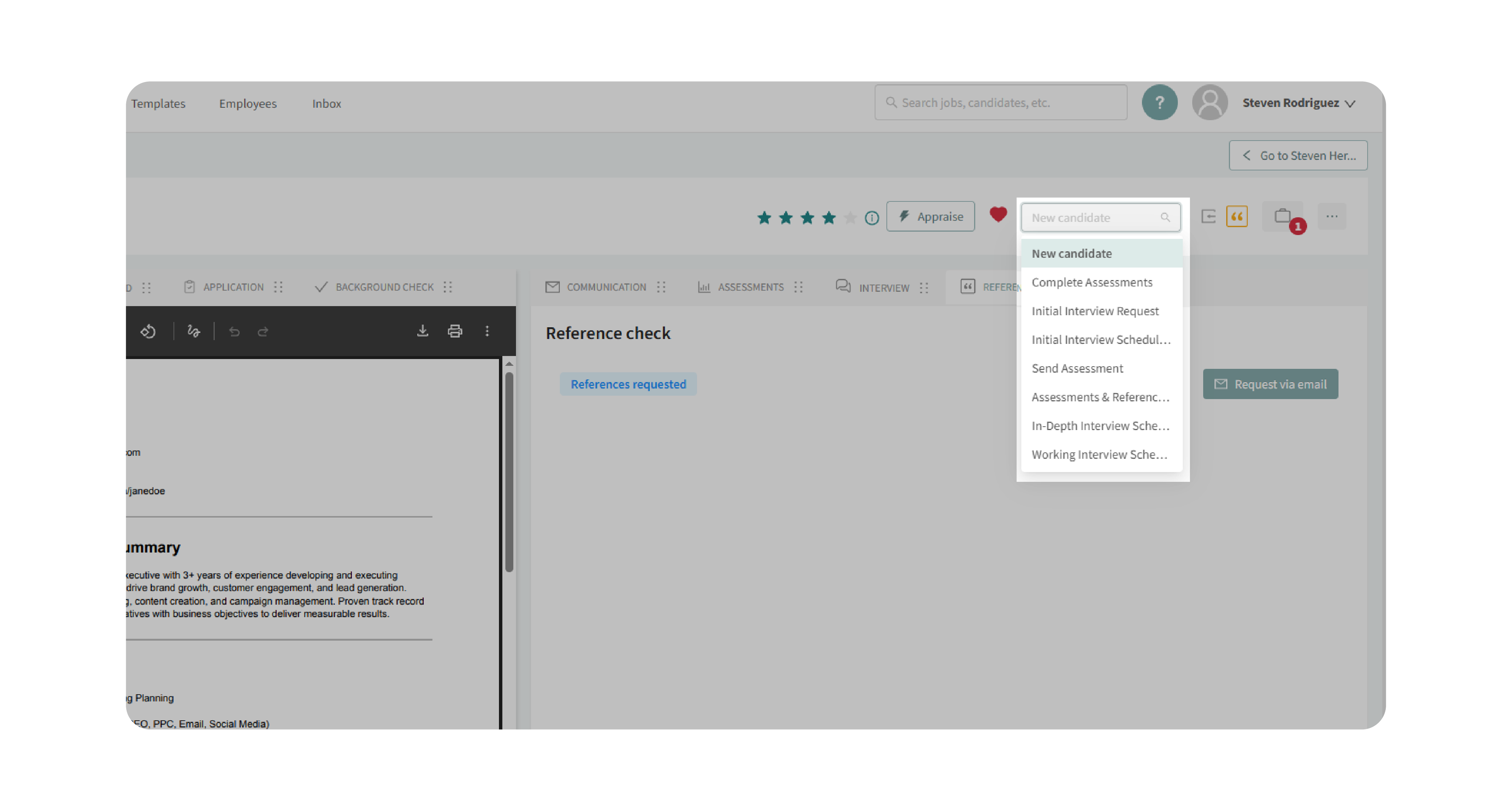Toggle the red heart favorite icon
This screenshot has height=811, width=1512.
click(x=998, y=215)
